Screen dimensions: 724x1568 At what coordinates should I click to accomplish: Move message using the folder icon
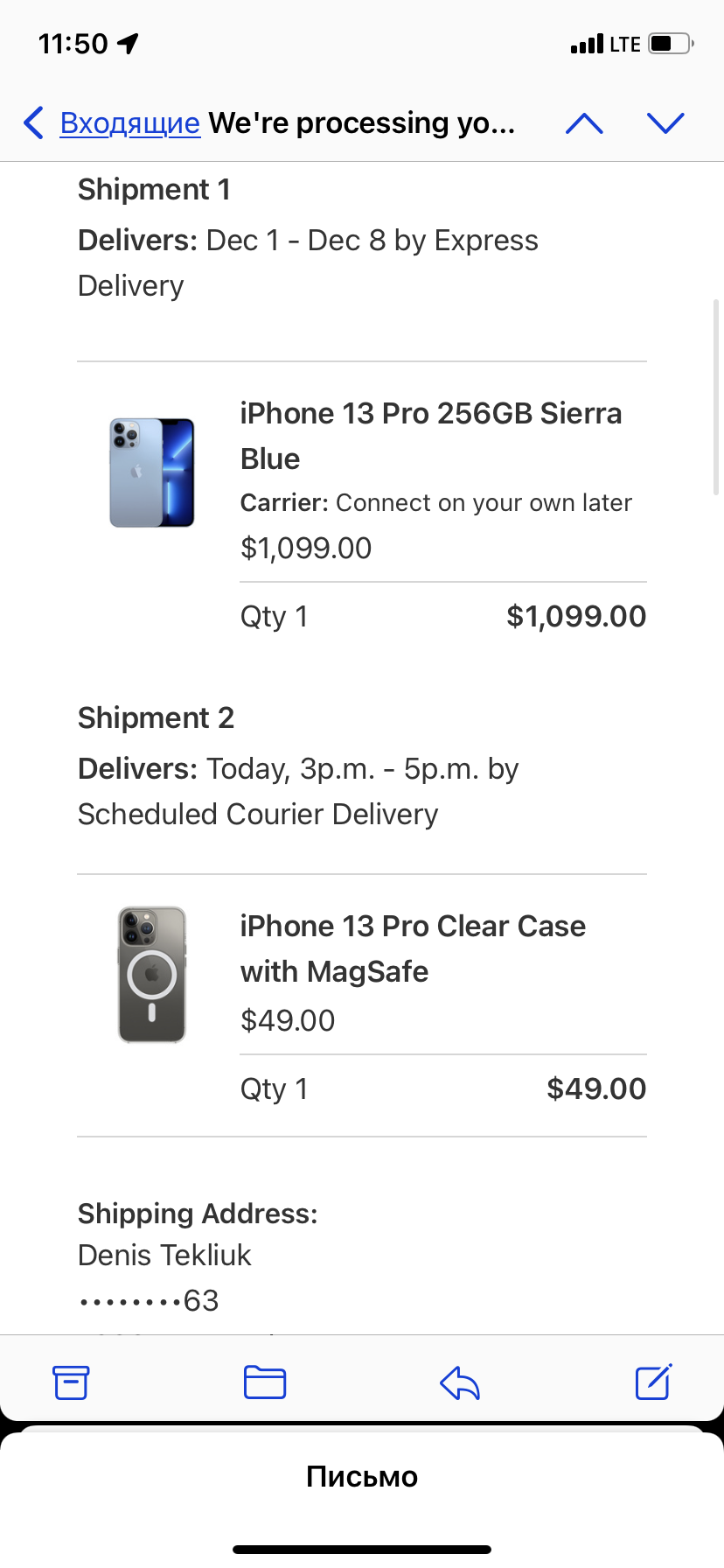click(x=265, y=1382)
